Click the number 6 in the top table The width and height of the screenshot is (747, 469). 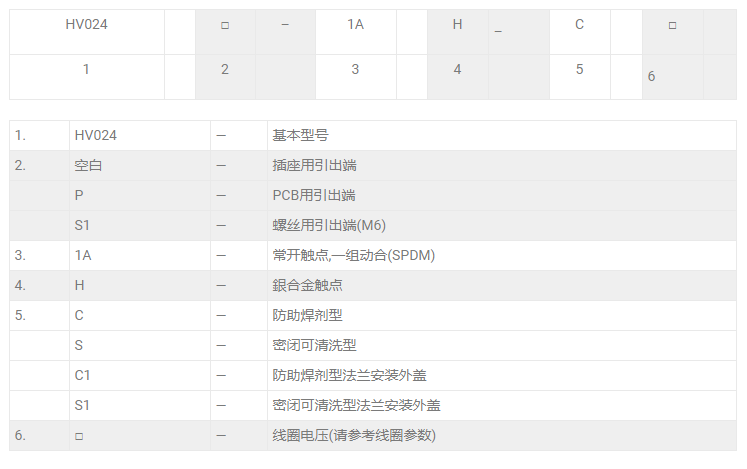pos(651,76)
